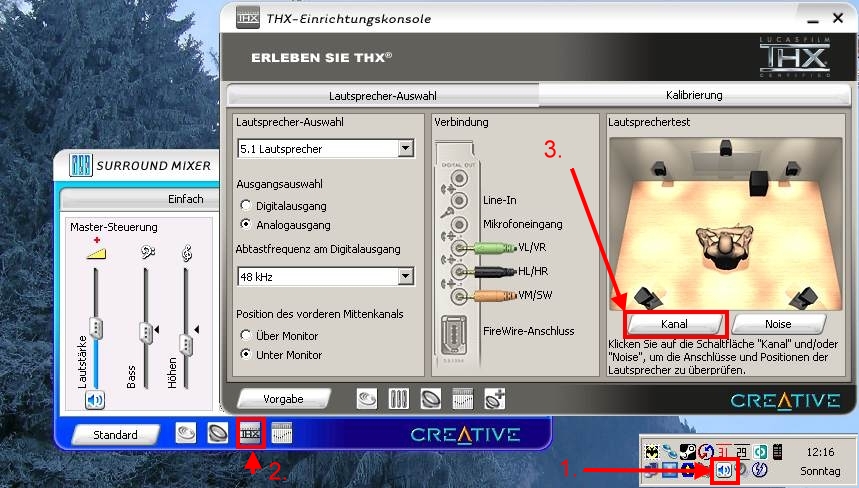
Task: Open THX console icon in Surround Mixer
Action: click(249, 434)
